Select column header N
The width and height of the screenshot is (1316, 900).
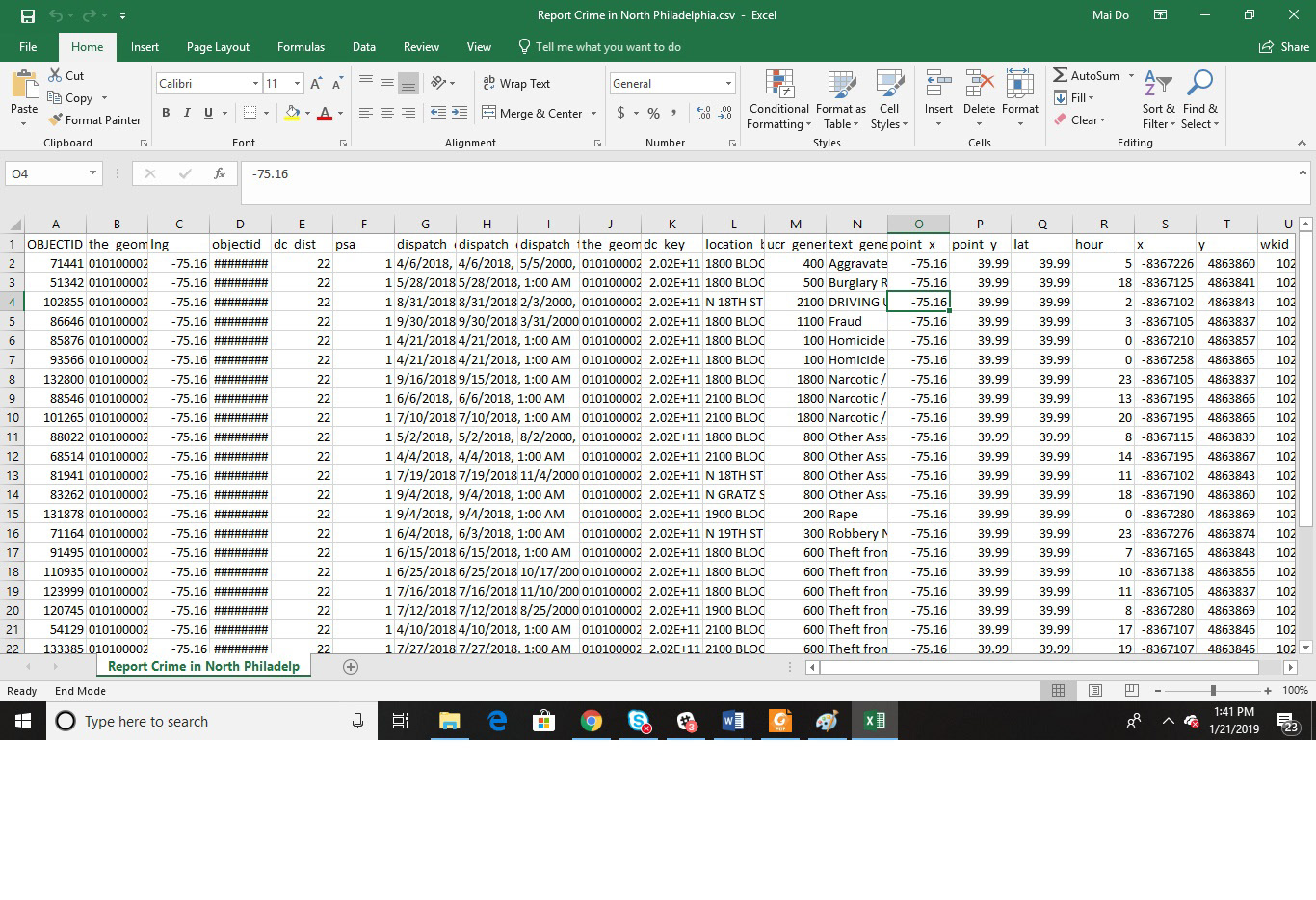[x=856, y=224]
